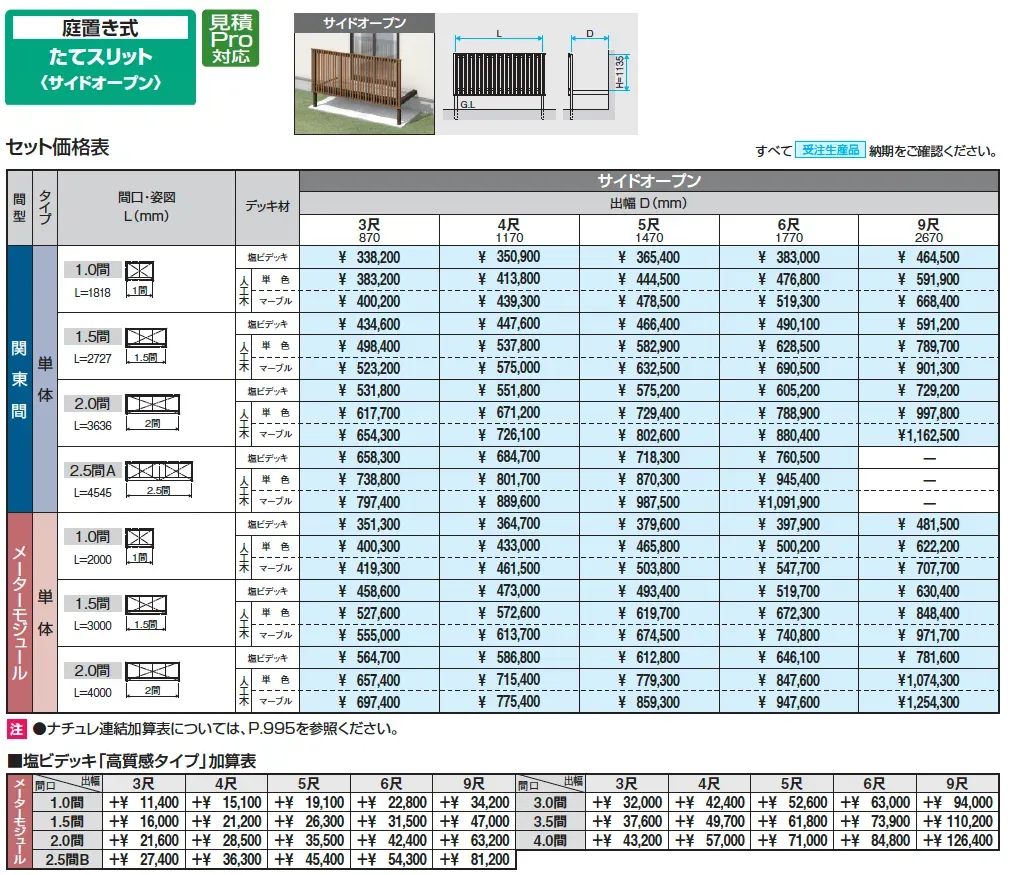Viewport: 1010px width, 875px height.
Task: Click the surcharge +¥63,200
Action: click(x=474, y=841)
